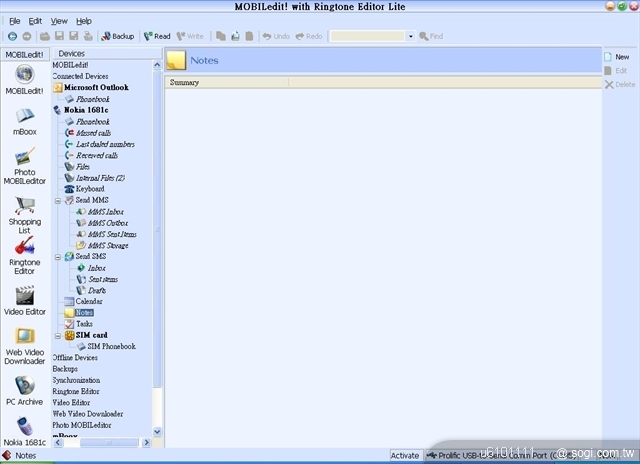Click the Summary column header
This screenshot has height=464, width=640.
coord(227,82)
